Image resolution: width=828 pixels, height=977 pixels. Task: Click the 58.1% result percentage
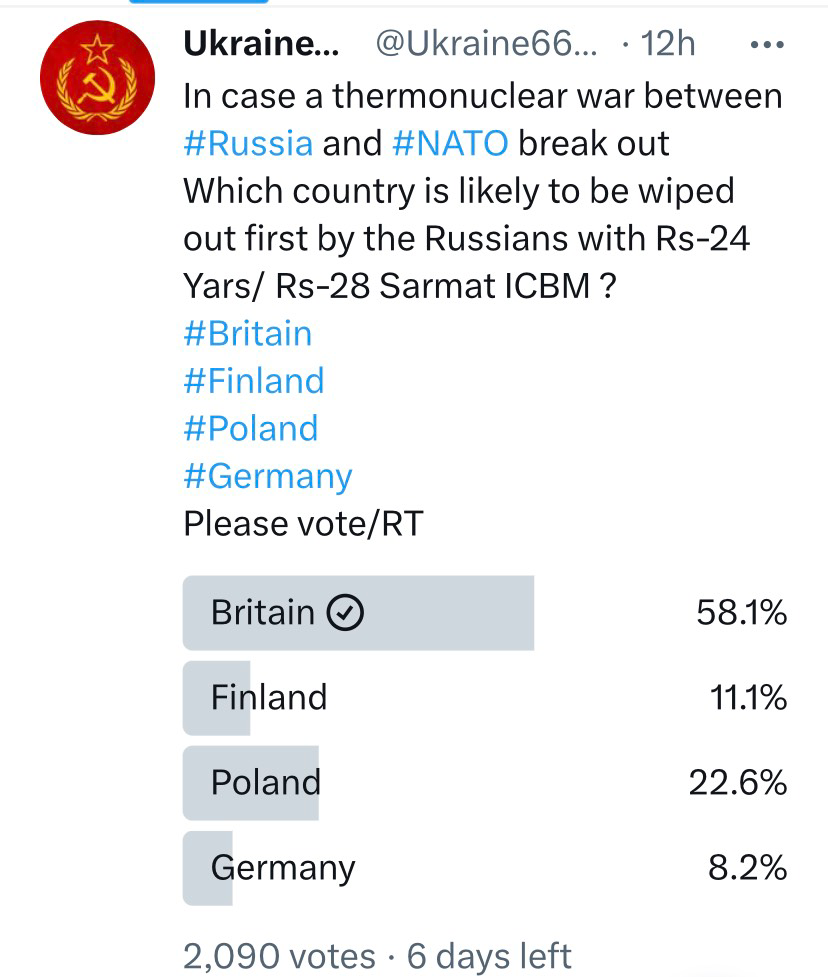pos(741,613)
